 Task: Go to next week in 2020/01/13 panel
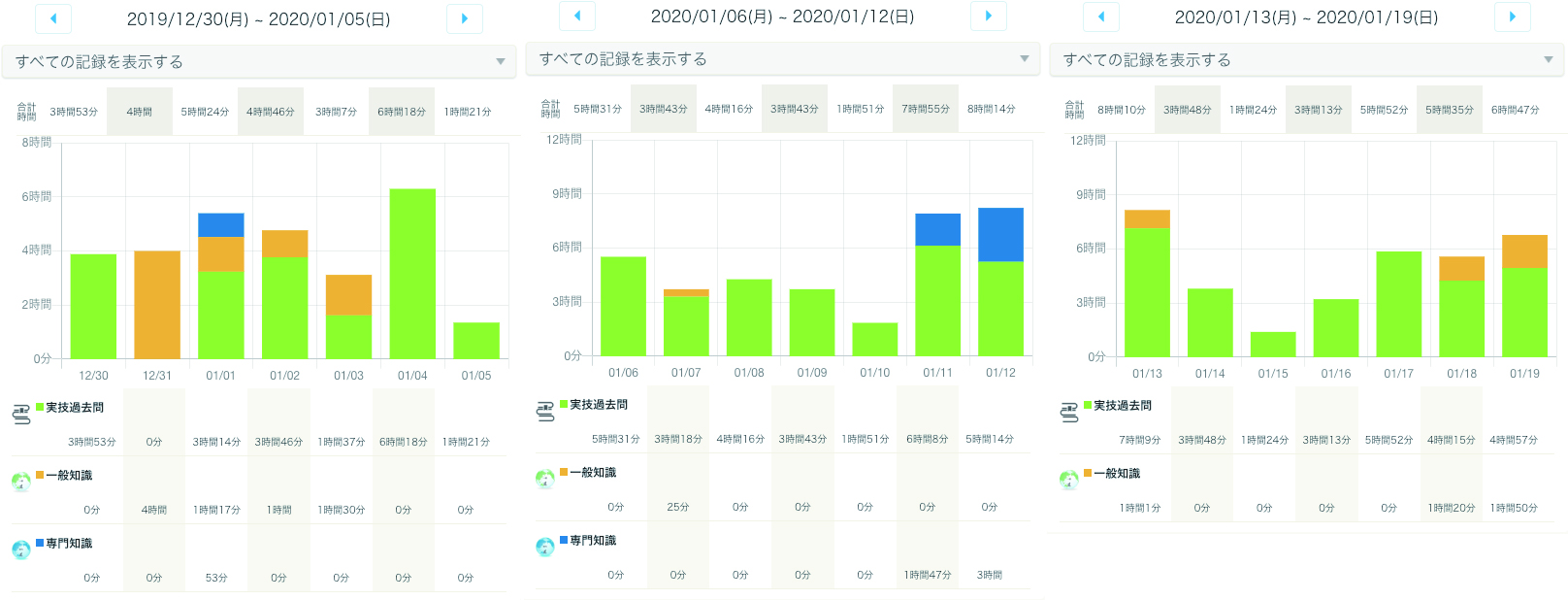pos(1513,17)
